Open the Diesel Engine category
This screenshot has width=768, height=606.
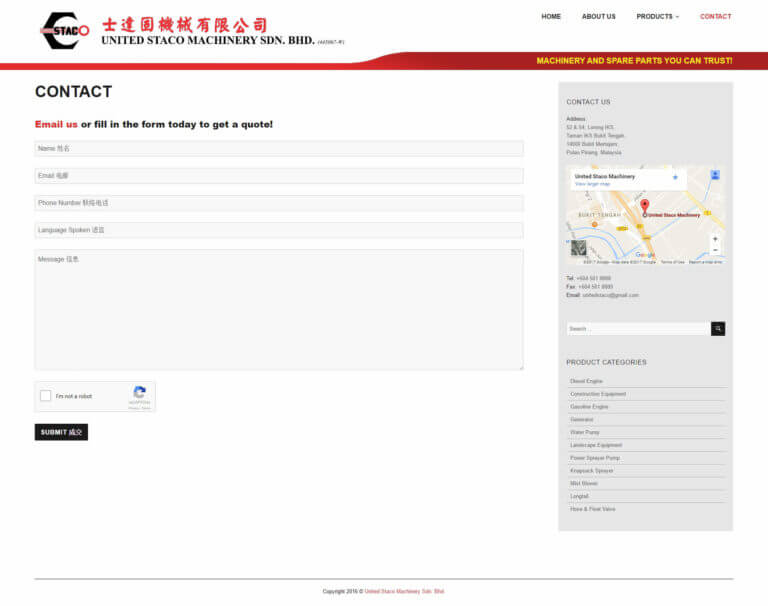pos(586,381)
